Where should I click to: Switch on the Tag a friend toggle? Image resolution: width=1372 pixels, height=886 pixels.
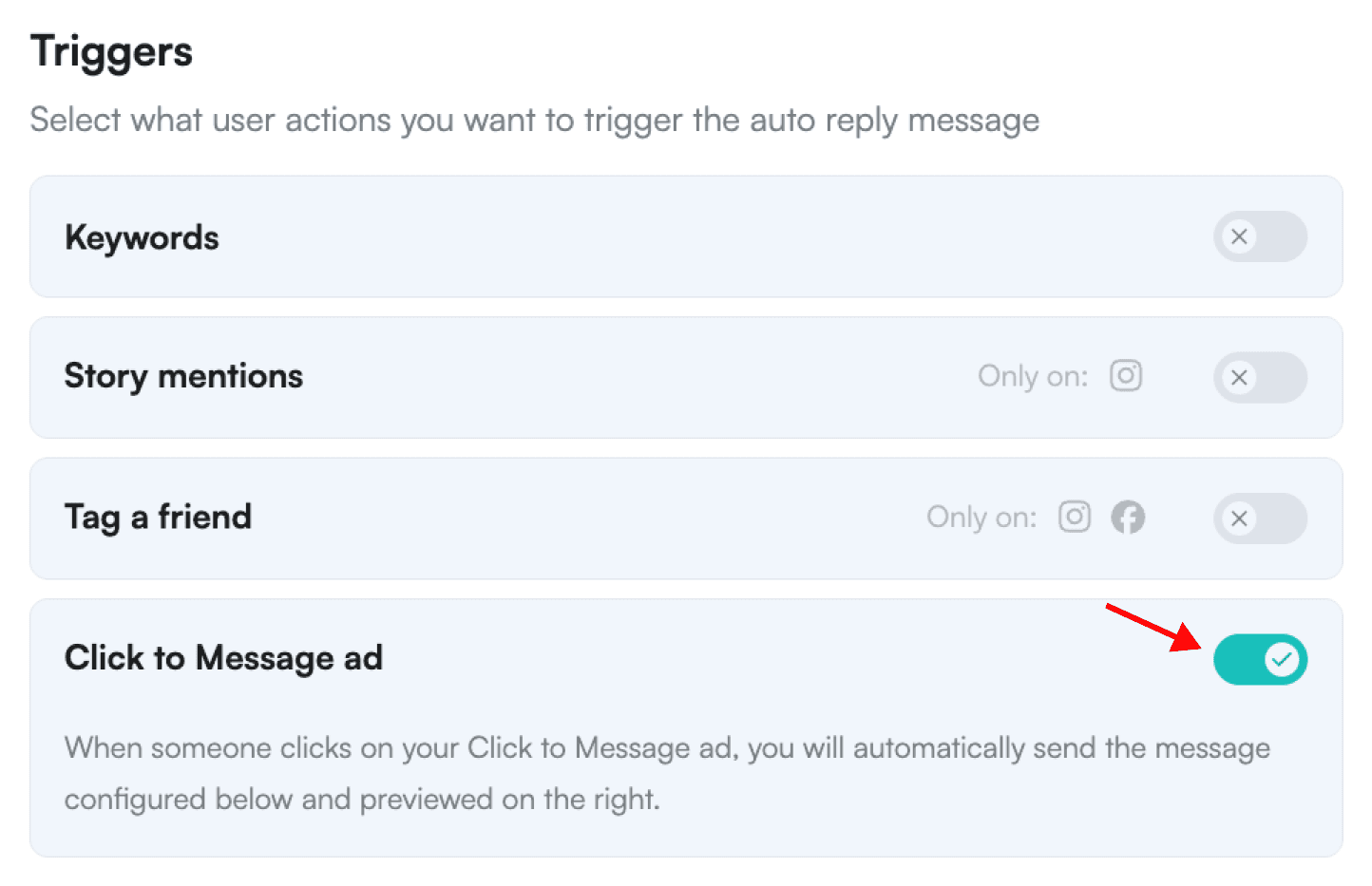tap(1259, 518)
